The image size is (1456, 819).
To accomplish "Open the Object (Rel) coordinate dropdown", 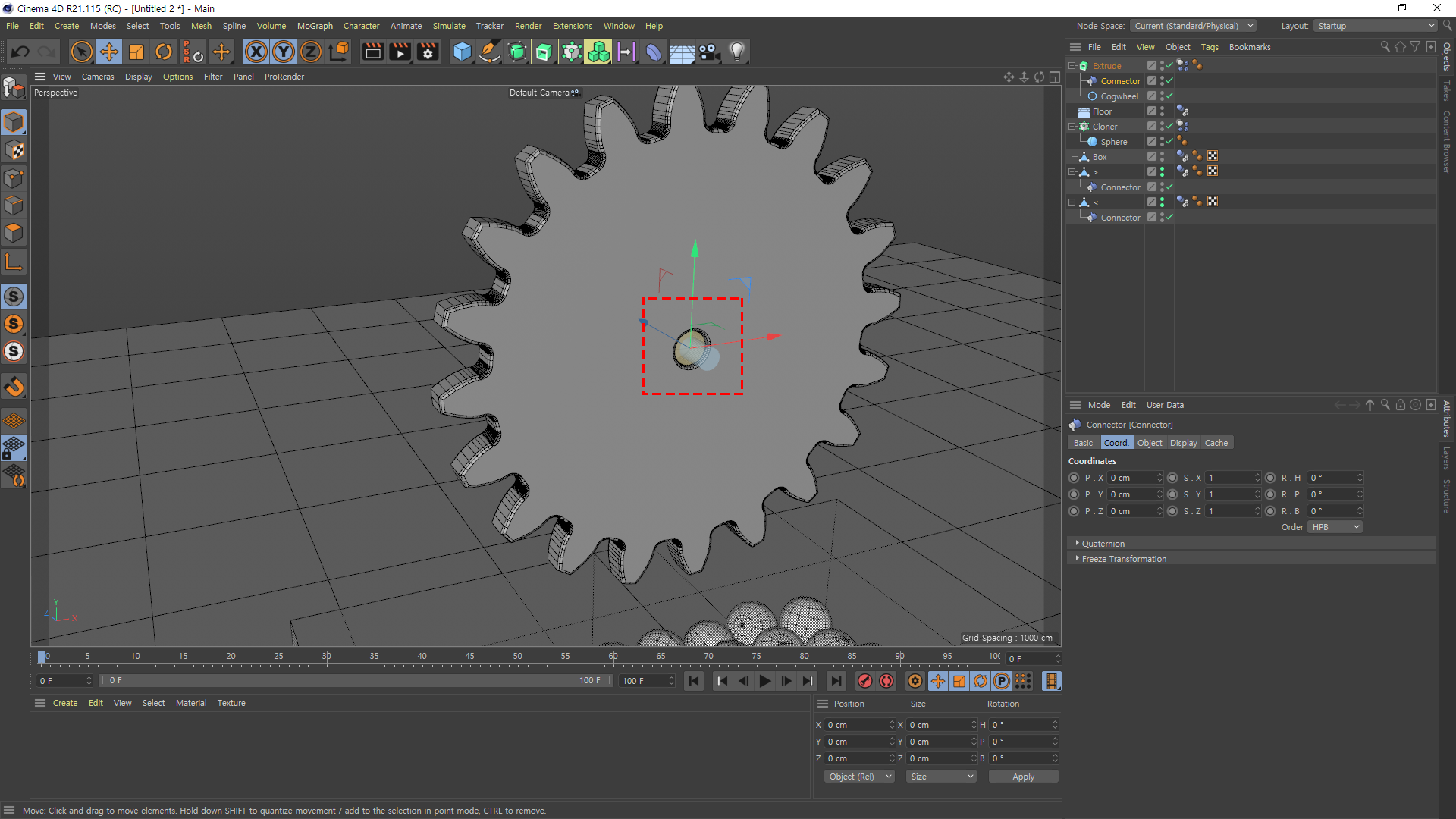I will [859, 777].
